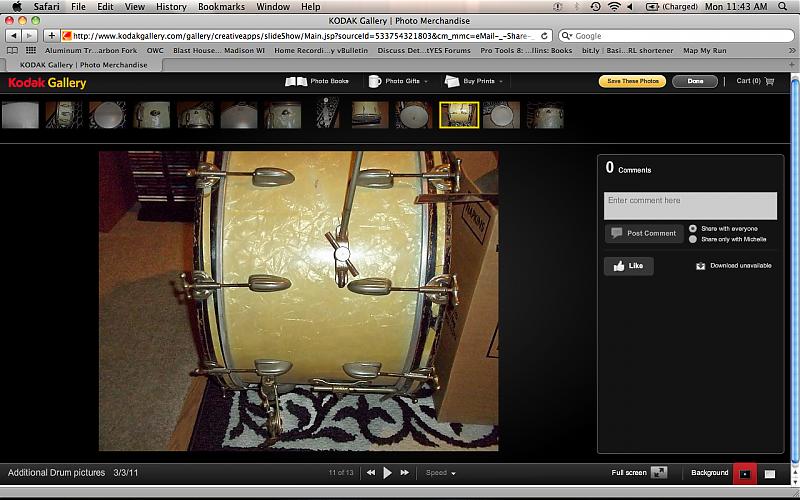Open the Bookmarks menu
800x500 pixels.
coord(221,6)
